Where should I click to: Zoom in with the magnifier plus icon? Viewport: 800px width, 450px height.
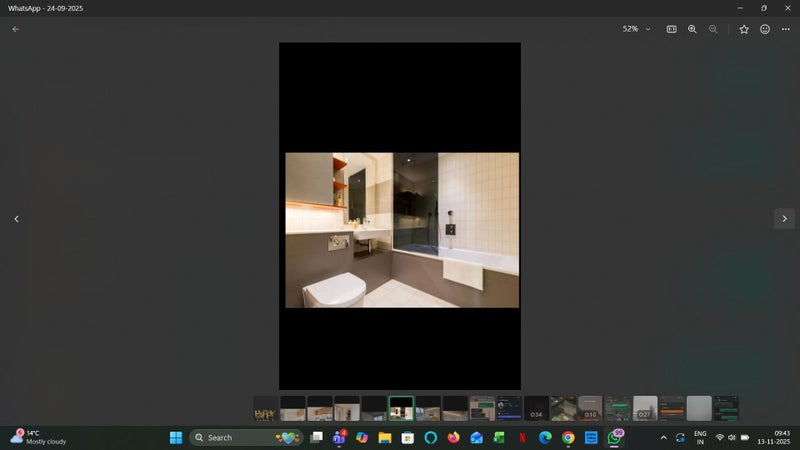point(692,29)
